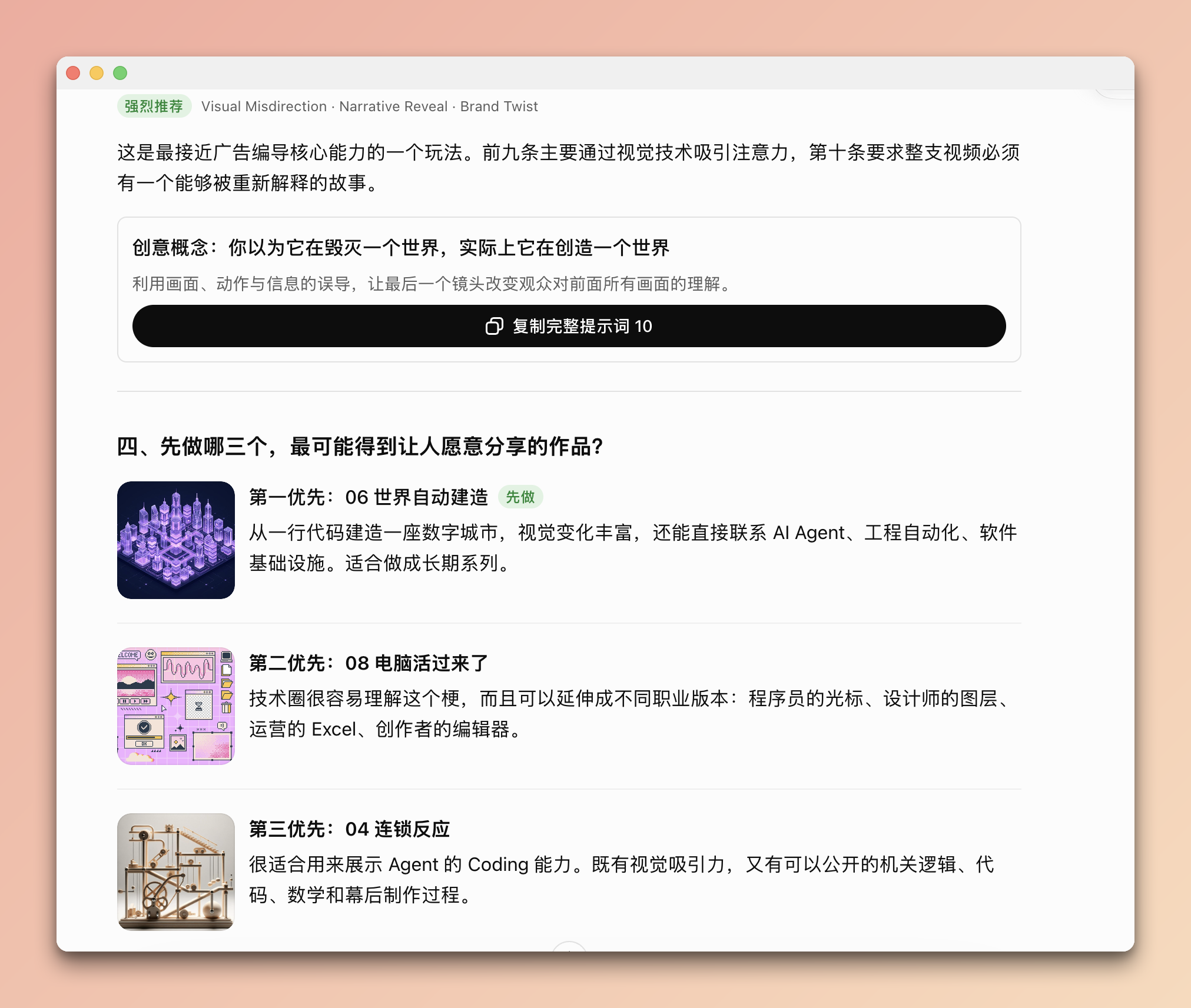Screen dimensions: 1191x1008
Task: Click the description starting 从一行代码建造
Action: coord(633,548)
